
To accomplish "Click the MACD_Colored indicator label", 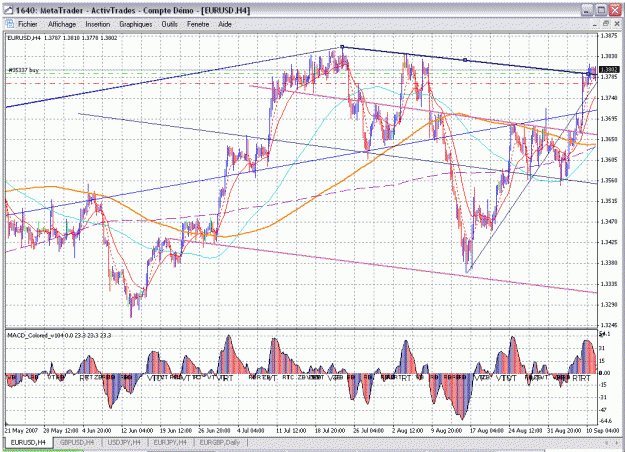I will click(x=59, y=336).
